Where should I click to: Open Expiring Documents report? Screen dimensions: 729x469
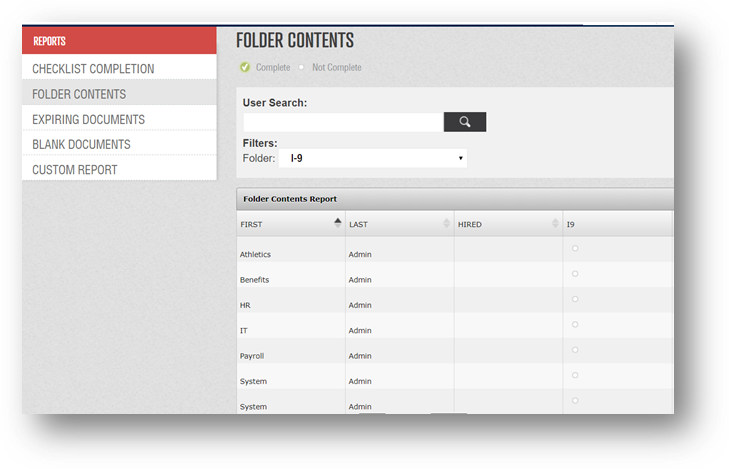coord(119,119)
